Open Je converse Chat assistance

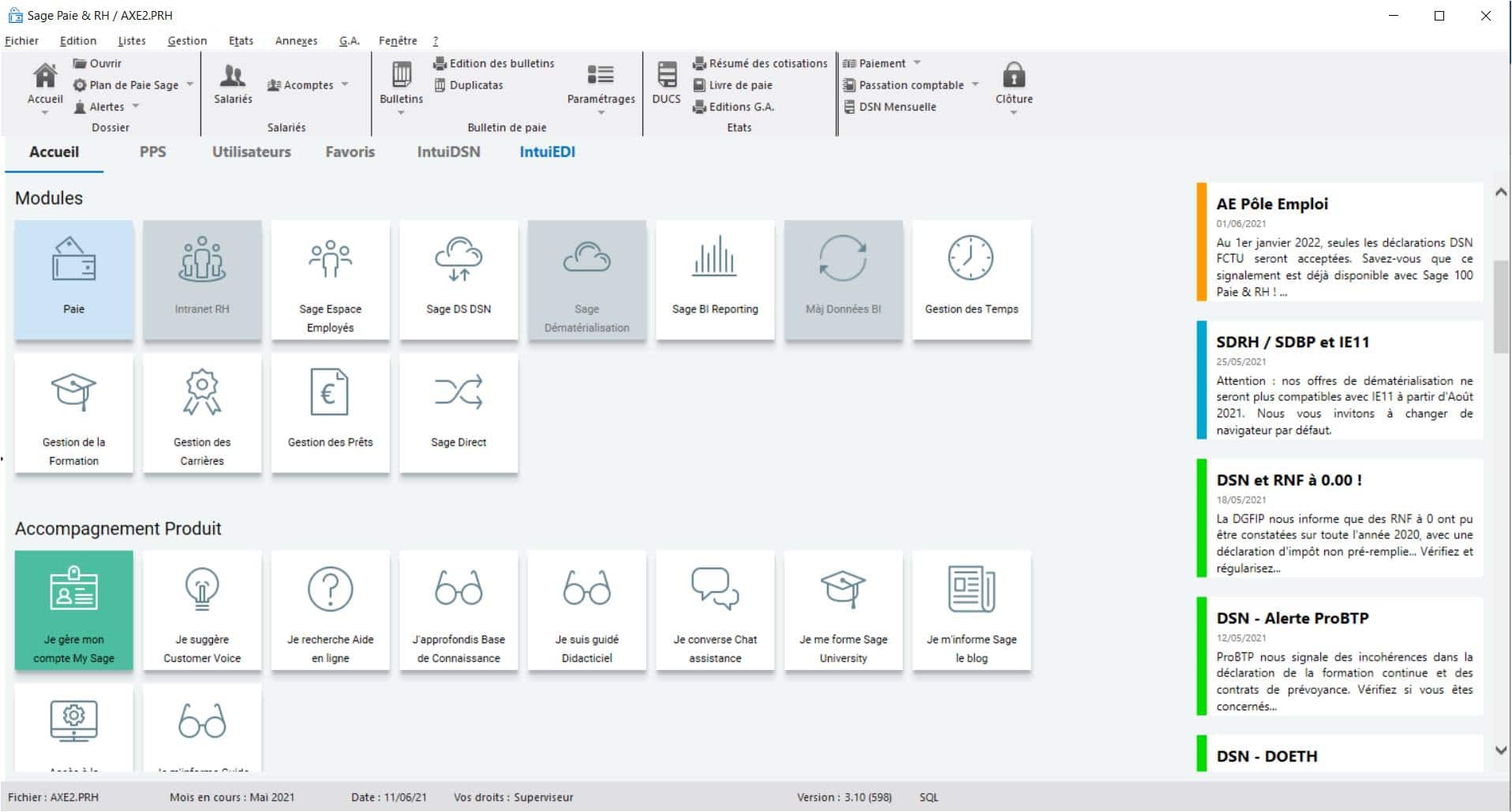pos(715,610)
